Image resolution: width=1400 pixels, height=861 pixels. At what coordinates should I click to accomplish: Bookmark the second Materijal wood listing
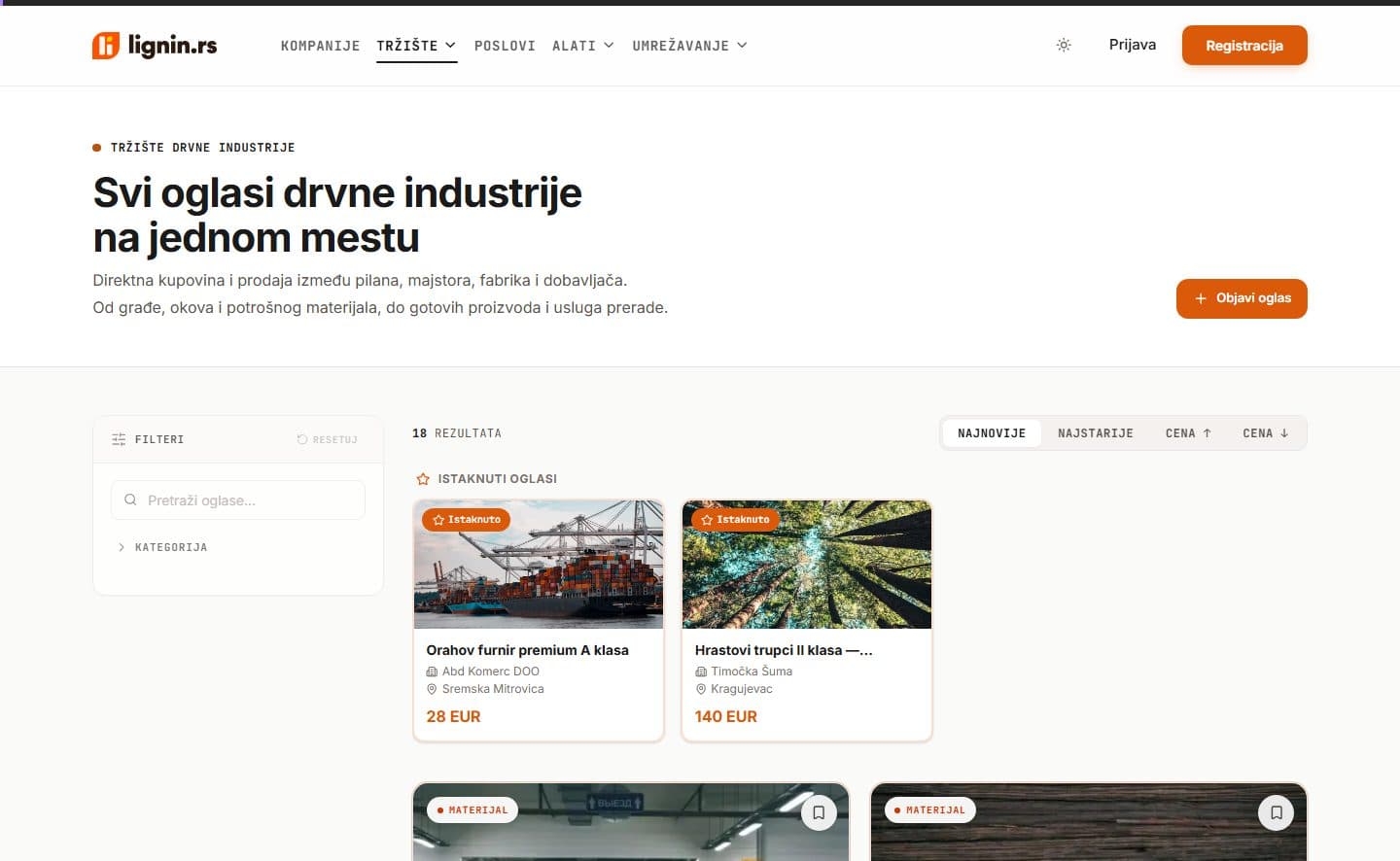click(x=1276, y=812)
